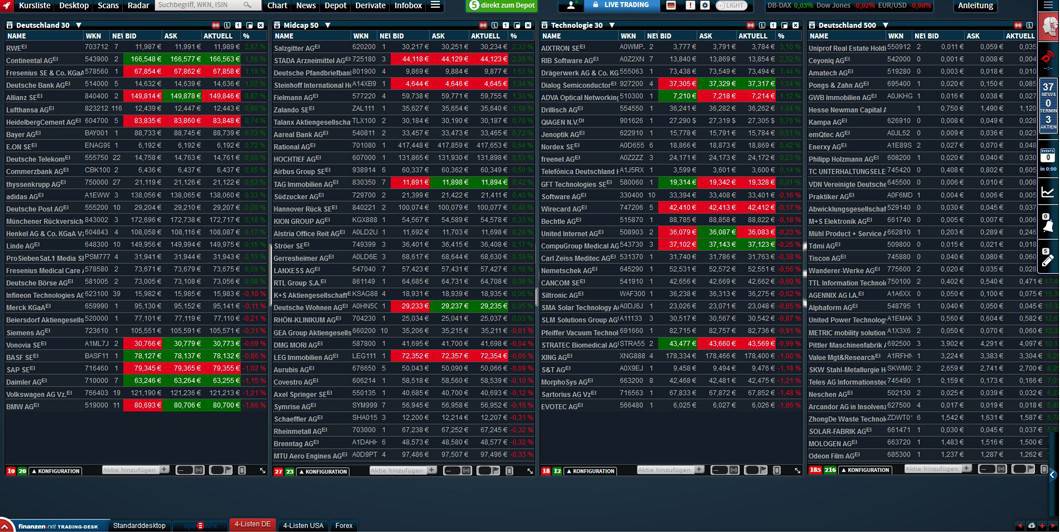Viewport: 1060px width, 532px height.
Task: Click the finanzen.net round logo button bottom-left
Action: [8, 525]
